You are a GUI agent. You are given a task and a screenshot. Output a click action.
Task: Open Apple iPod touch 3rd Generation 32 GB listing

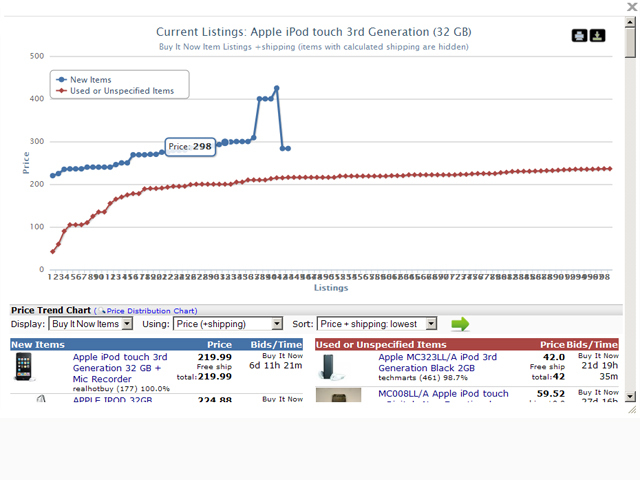coord(120,368)
